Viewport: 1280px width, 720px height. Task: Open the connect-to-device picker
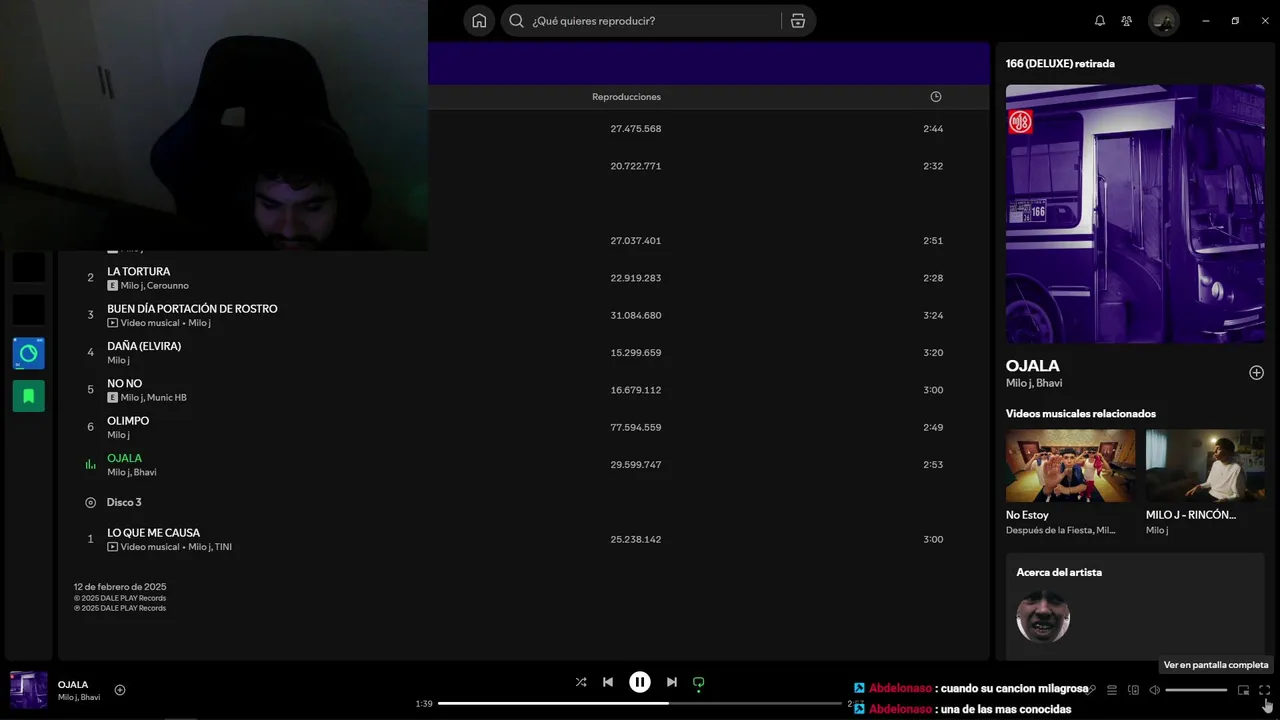1133,690
